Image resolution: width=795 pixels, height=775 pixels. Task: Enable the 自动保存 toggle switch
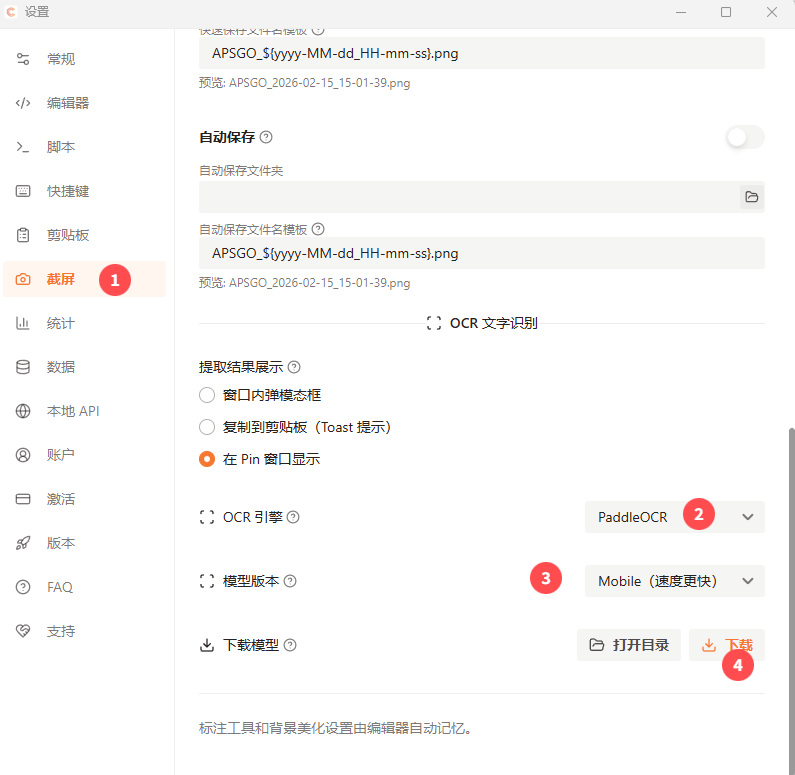point(745,137)
